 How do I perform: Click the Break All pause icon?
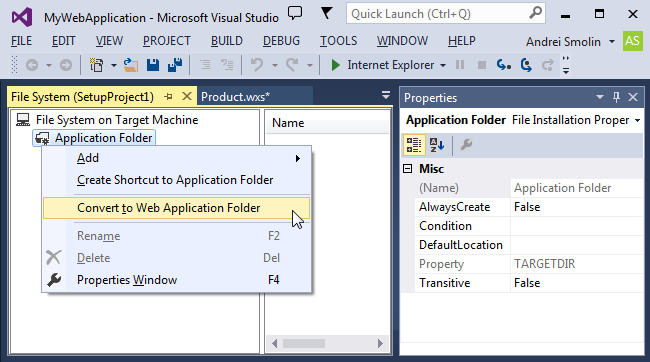[460, 65]
